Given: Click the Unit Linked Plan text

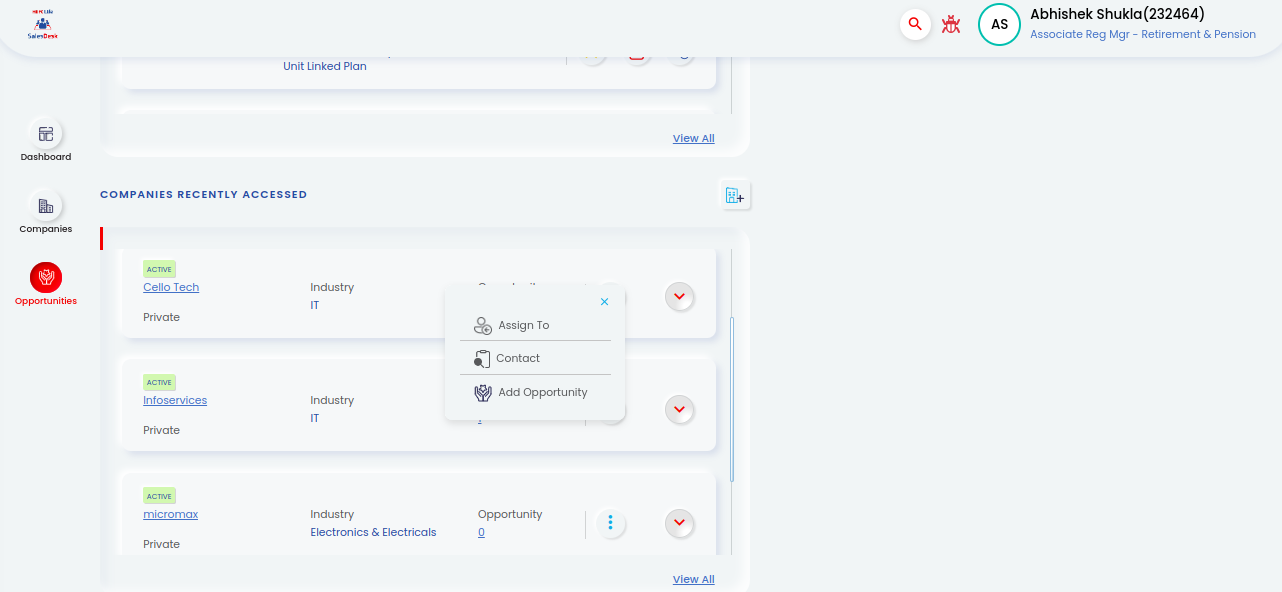Looking at the screenshot, I should [x=325, y=66].
